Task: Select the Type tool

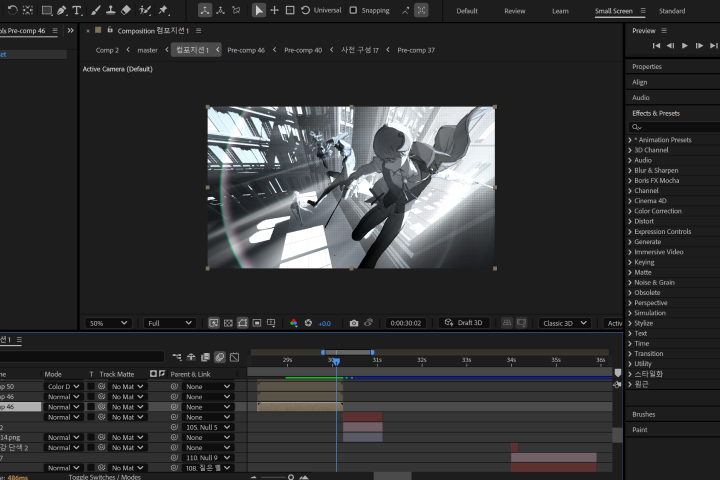Action: point(77,10)
